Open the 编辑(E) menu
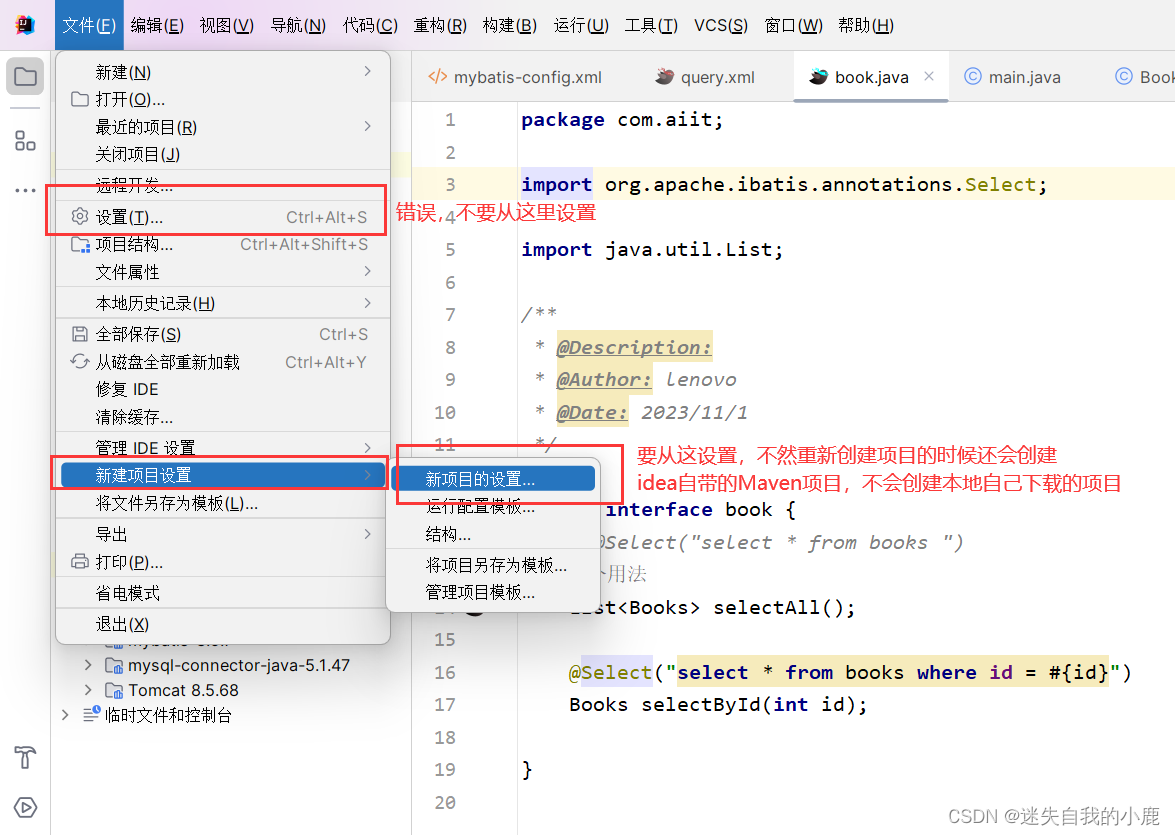Viewport: 1175px width, 835px height. click(157, 25)
